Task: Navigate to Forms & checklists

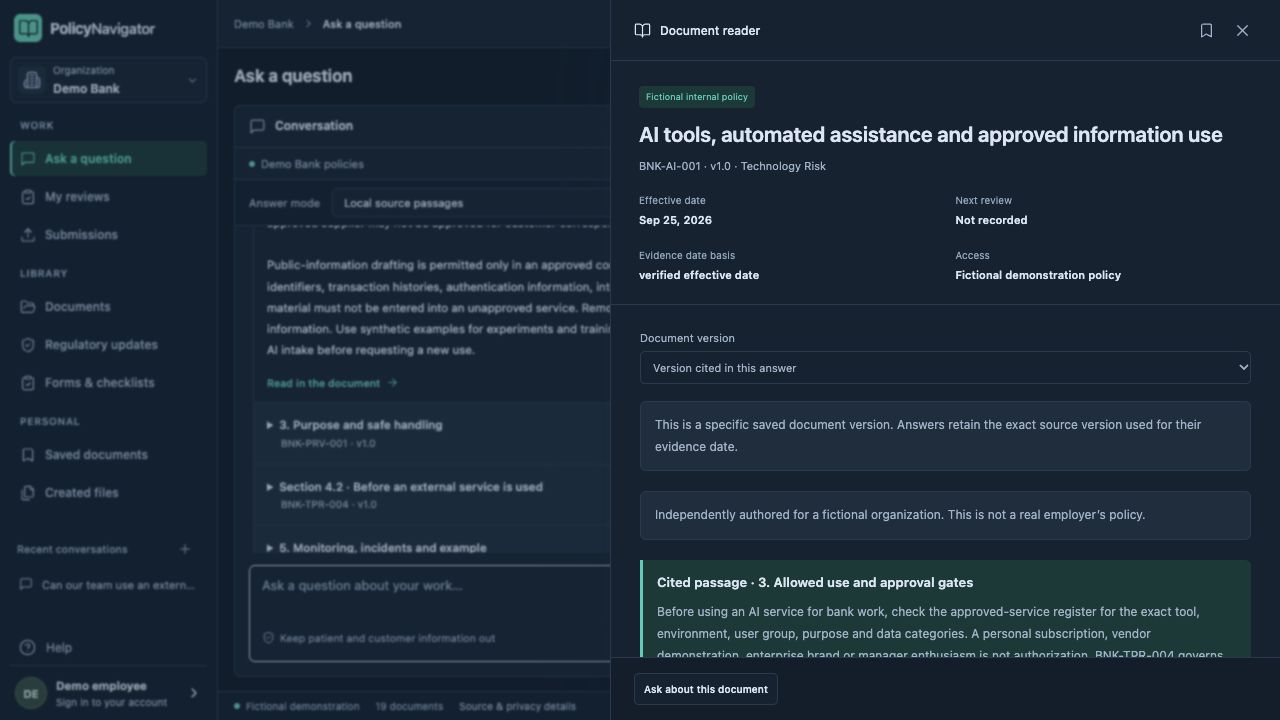Action: (x=108, y=383)
